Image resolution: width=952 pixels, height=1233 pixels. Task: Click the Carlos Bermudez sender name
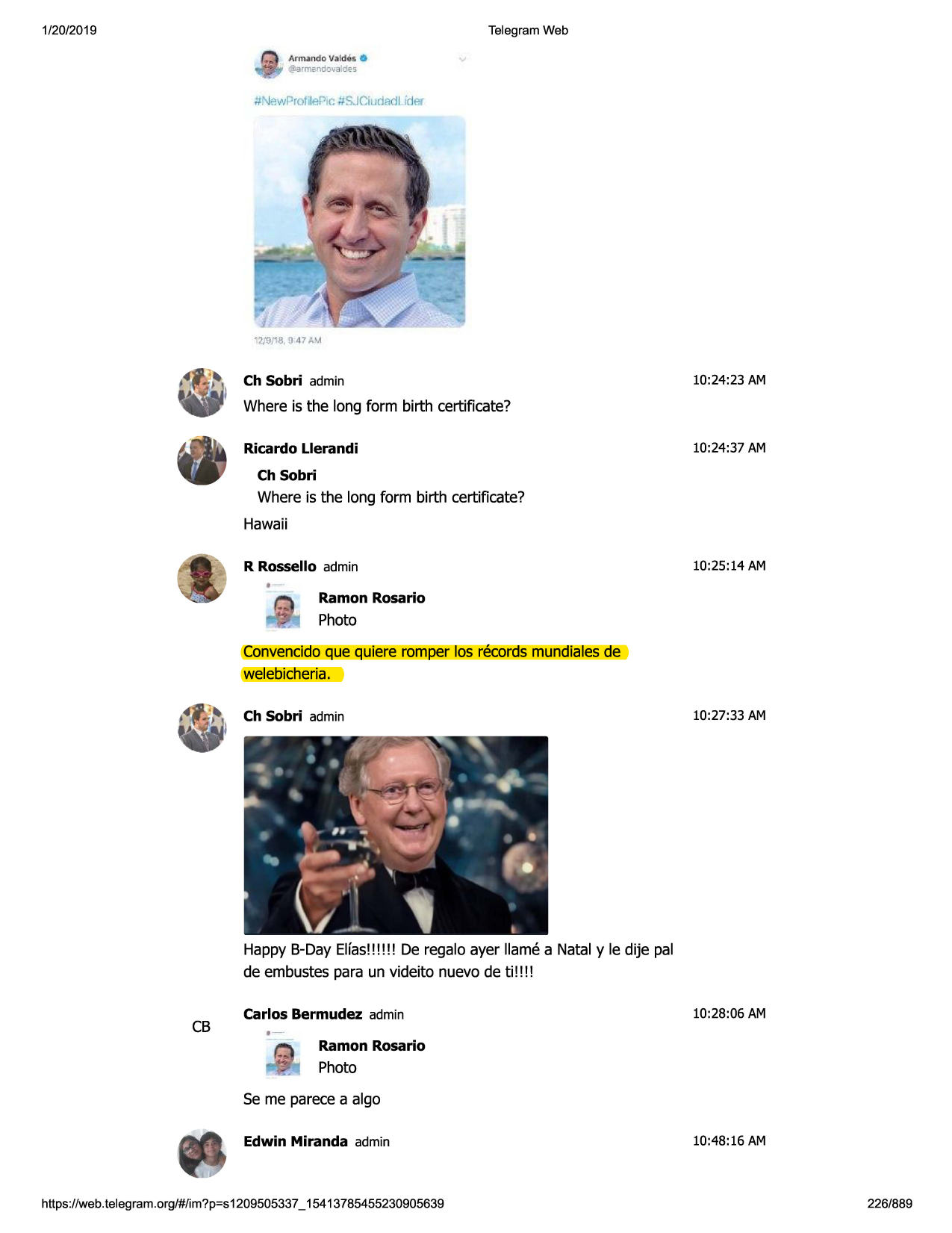[302, 1014]
